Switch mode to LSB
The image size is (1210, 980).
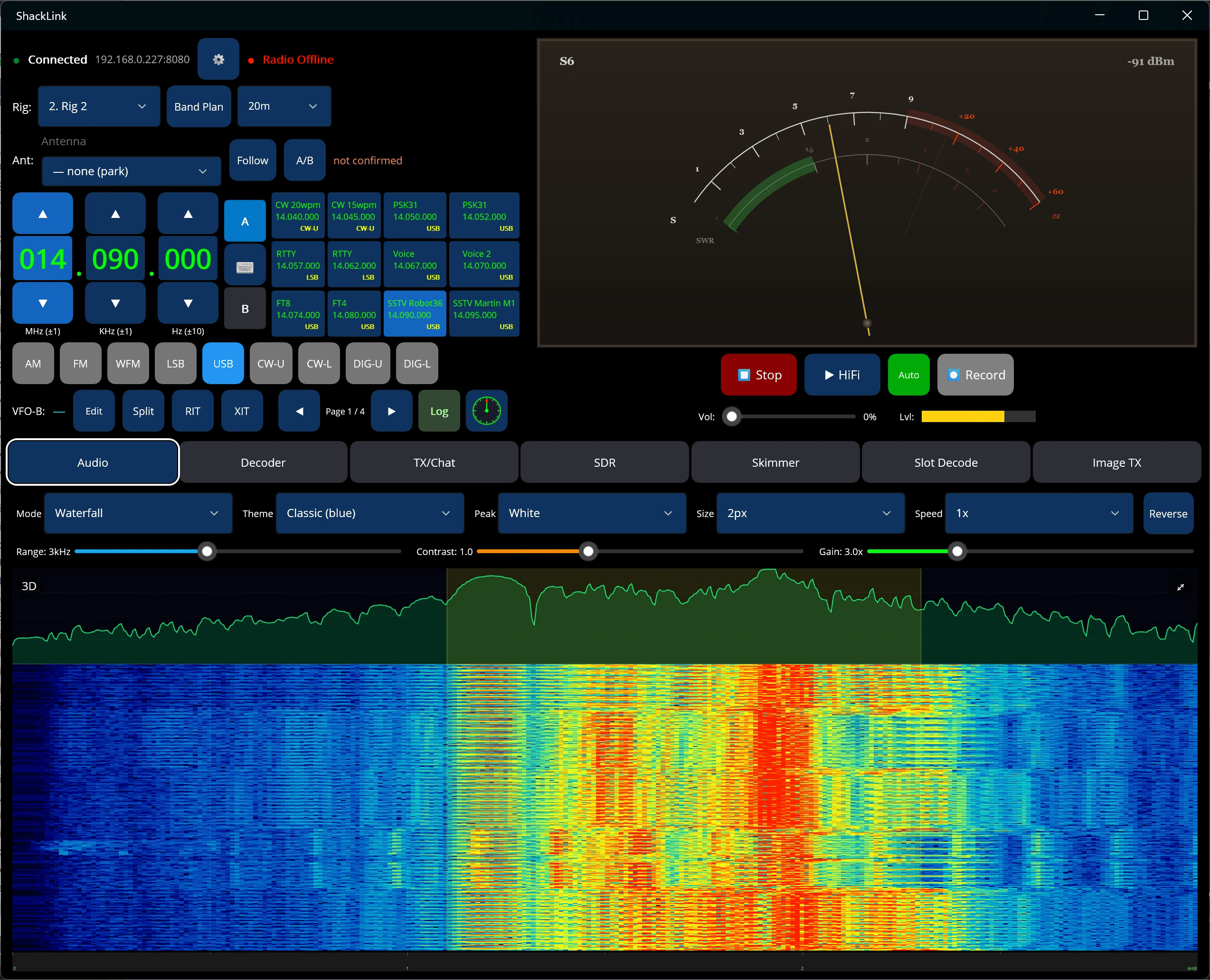176,364
